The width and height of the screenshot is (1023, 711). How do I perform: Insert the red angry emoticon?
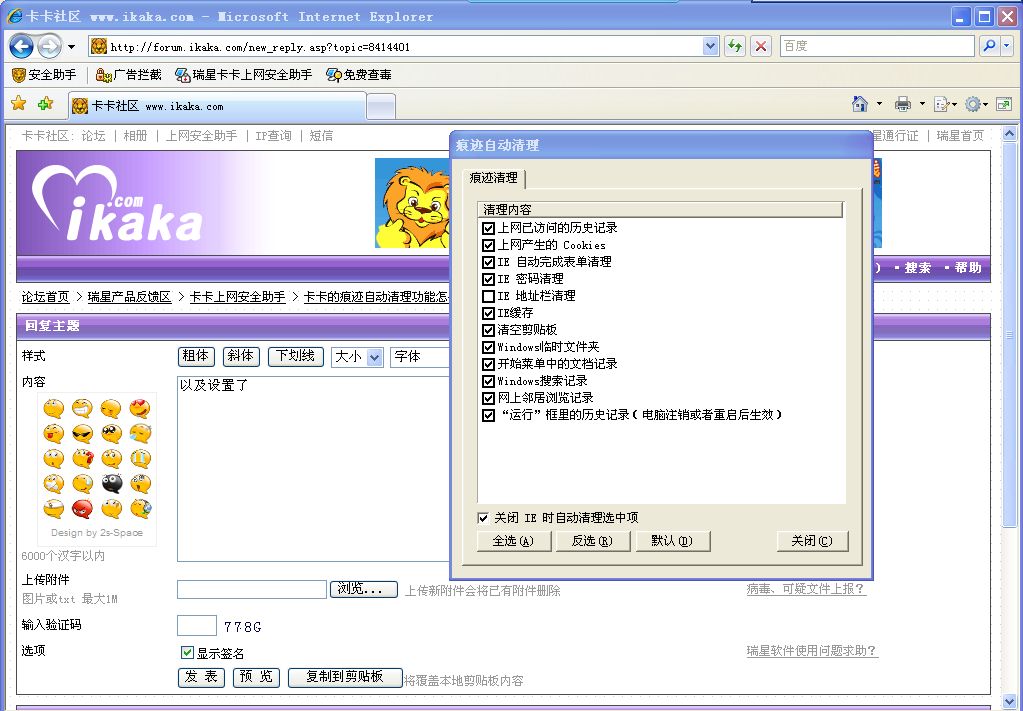(82, 508)
